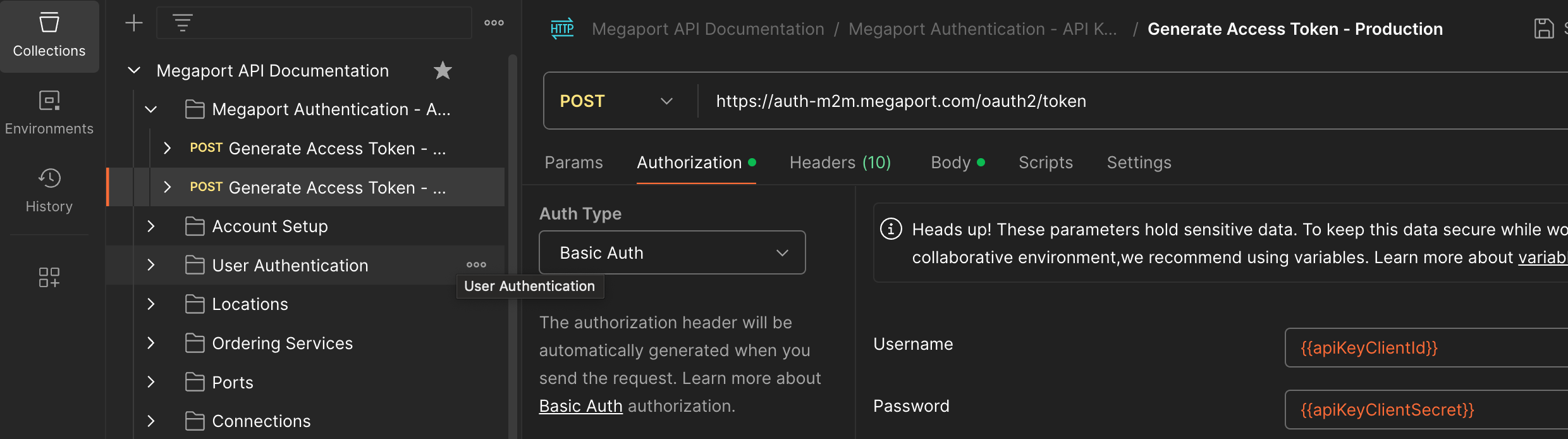Image resolution: width=1568 pixels, height=439 pixels.
Task: Select the Ordering Services folder label
Action: coord(282,343)
